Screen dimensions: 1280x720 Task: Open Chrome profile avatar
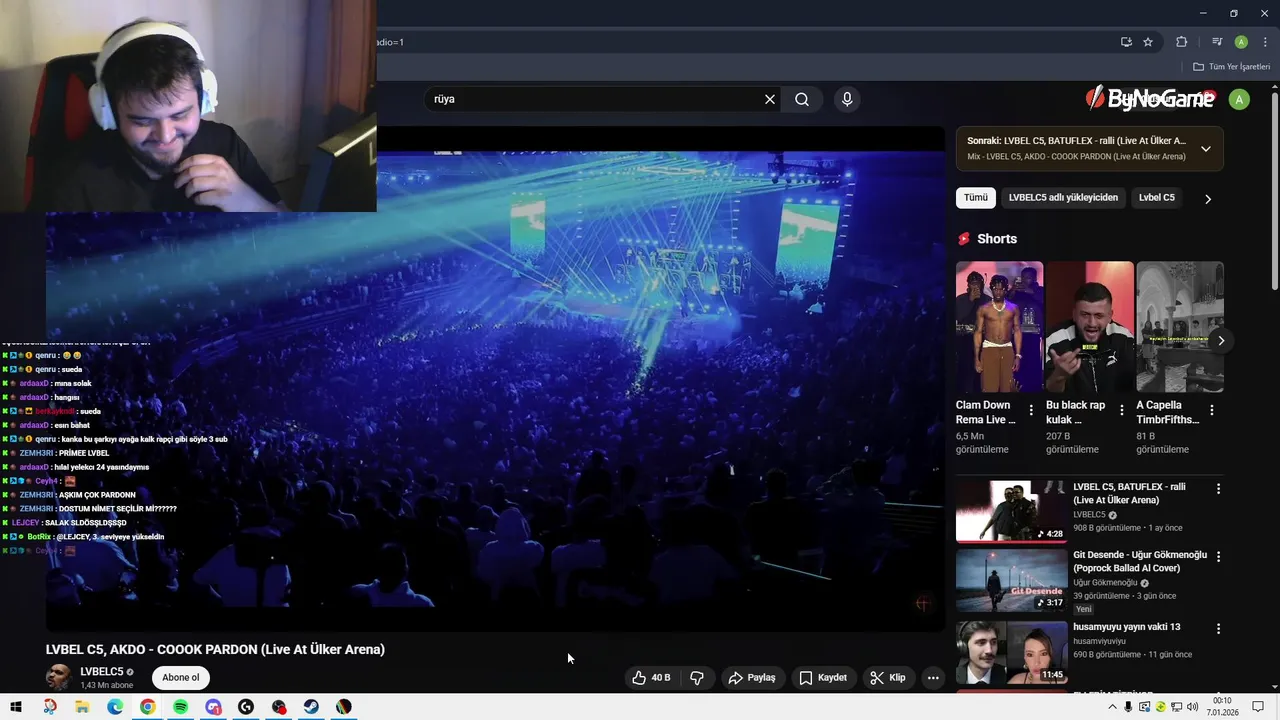[1241, 42]
